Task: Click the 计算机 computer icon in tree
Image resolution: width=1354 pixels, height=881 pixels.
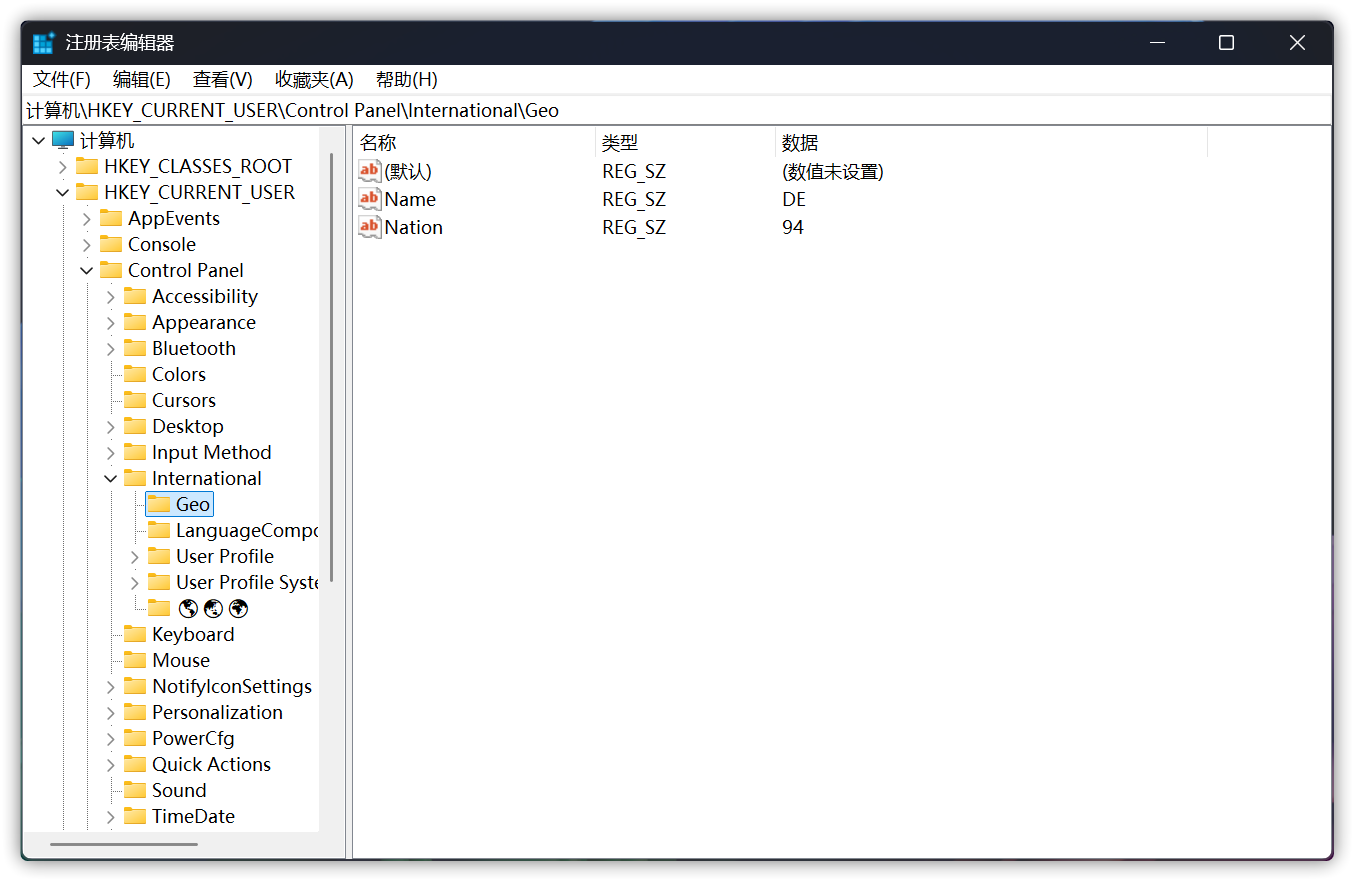Action: [63, 140]
